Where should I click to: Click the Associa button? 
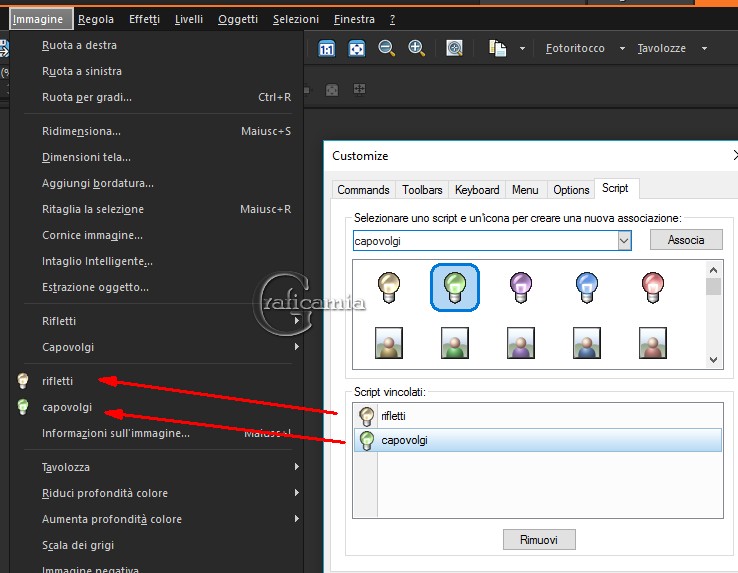(686, 240)
